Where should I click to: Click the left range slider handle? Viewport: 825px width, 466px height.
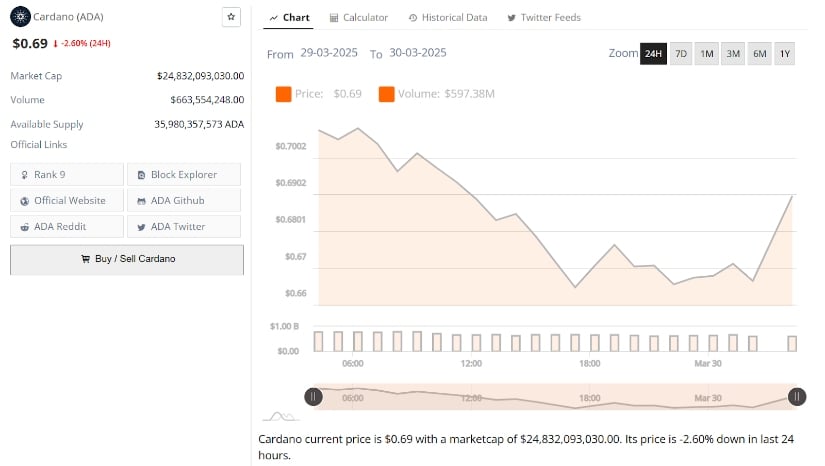click(314, 397)
